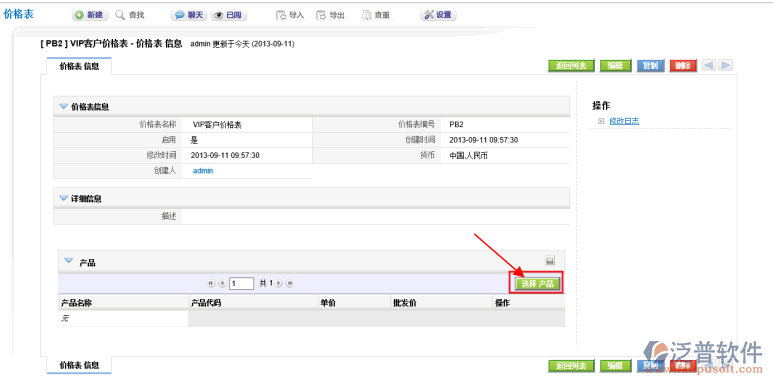
Task: Toggle the 已阅 (Read) eye button
Action: pos(228,15)
